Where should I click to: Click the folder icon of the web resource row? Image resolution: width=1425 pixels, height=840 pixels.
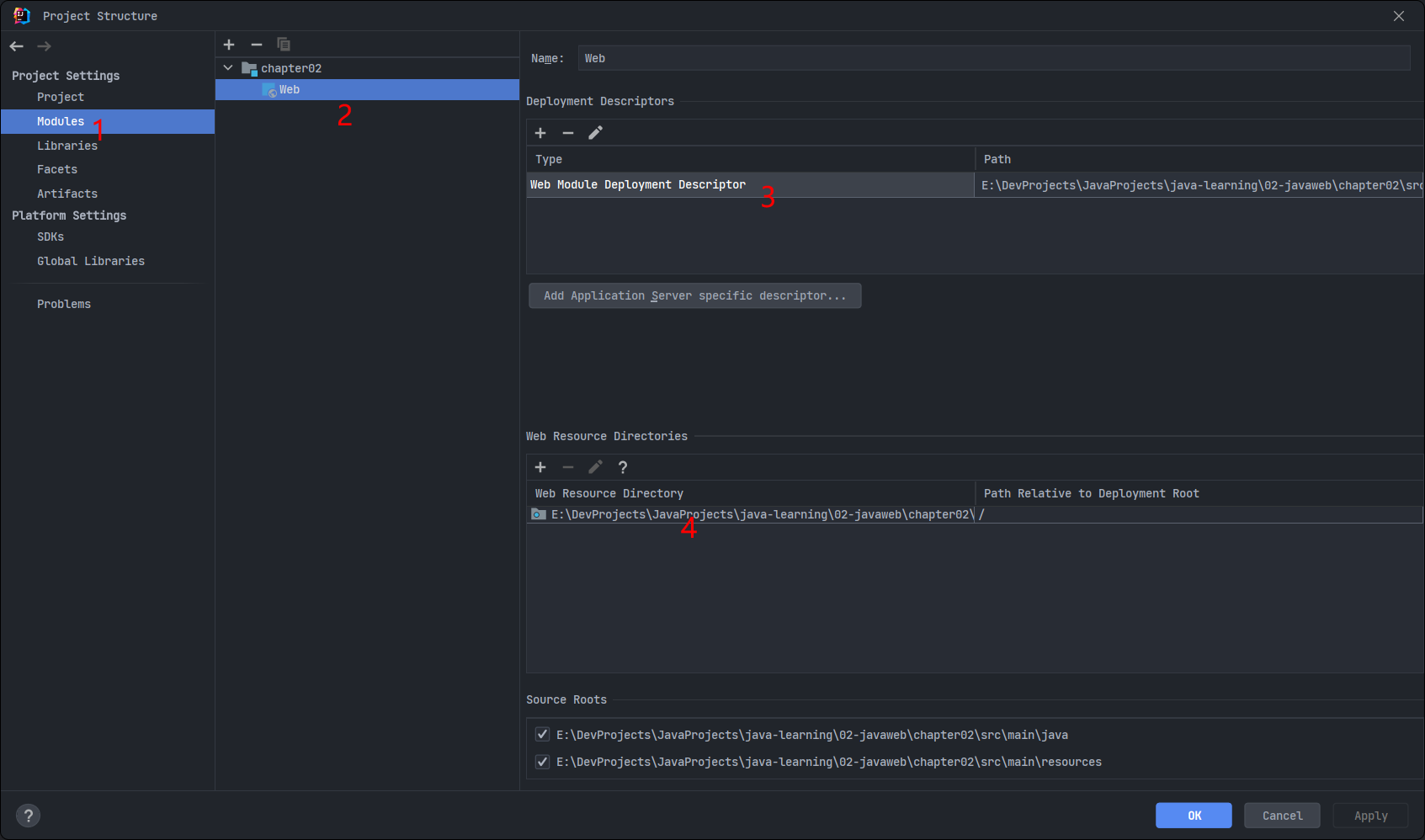pyautogui.click(x=539, y=514)
